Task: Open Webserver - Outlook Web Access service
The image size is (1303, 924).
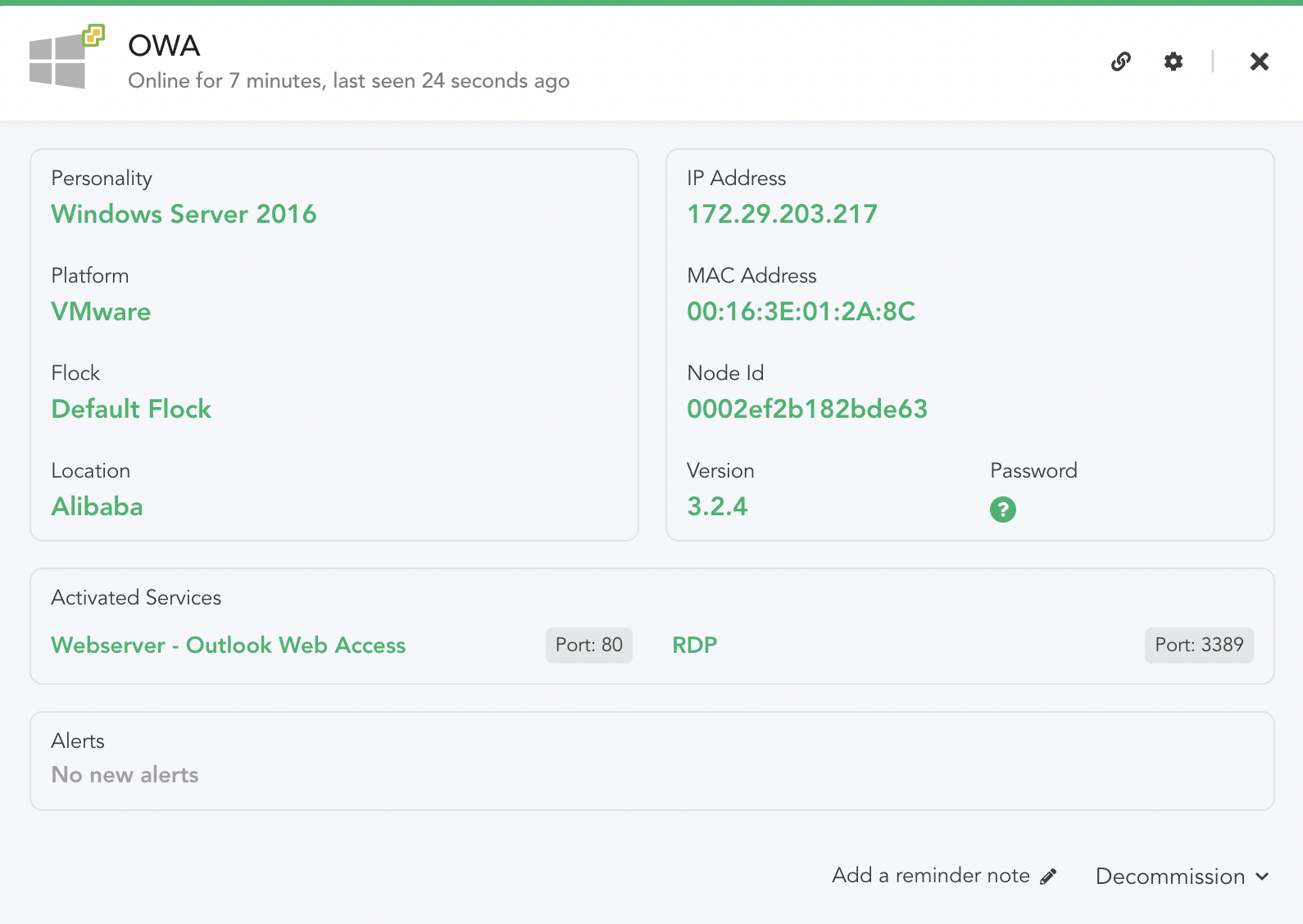Action: point(229,645)
